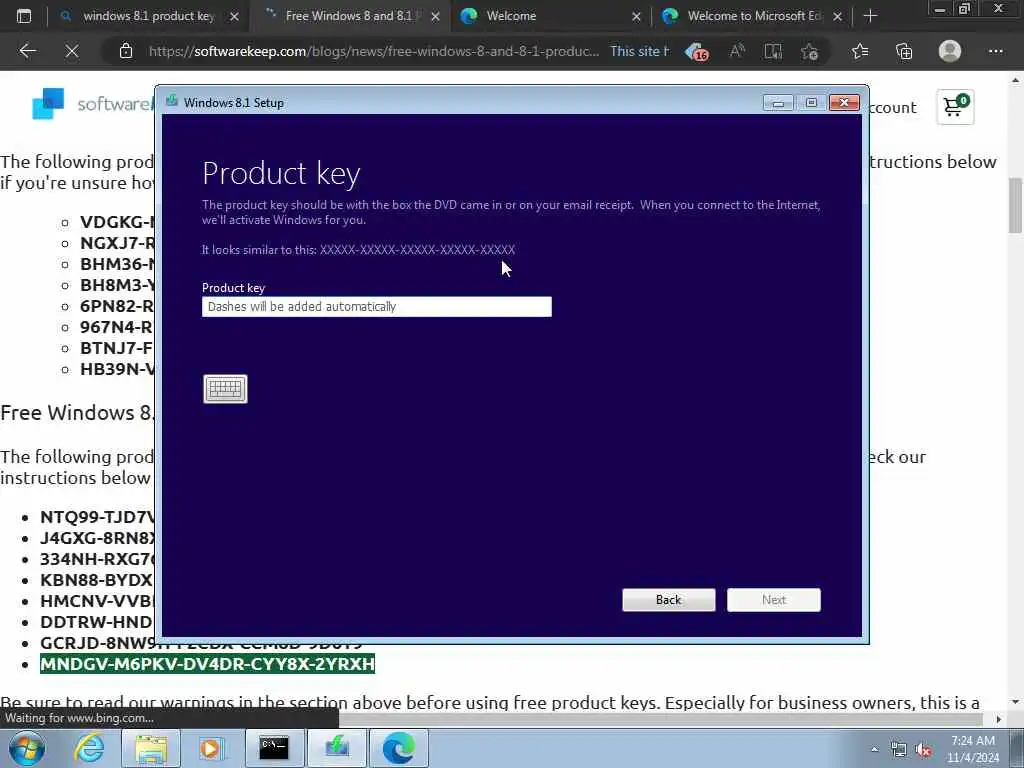This screenshot has height=768, width=1024.
Task: Open the Collections icon in Edge
Action: 904,51
